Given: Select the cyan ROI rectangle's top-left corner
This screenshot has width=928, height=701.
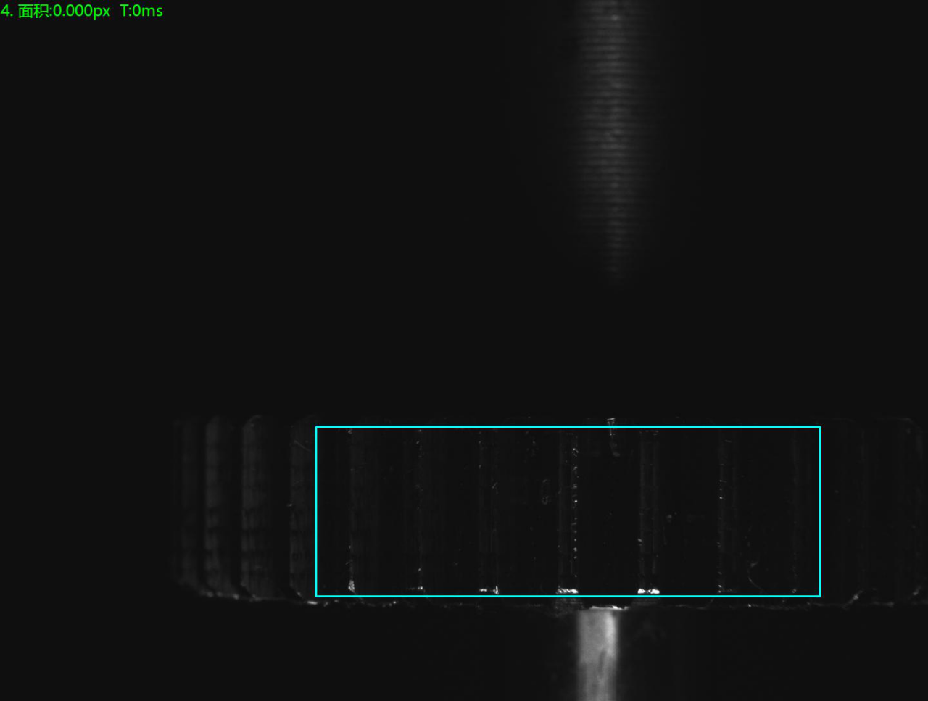Looking at the screenshot, I should click(x=316, y=427).
